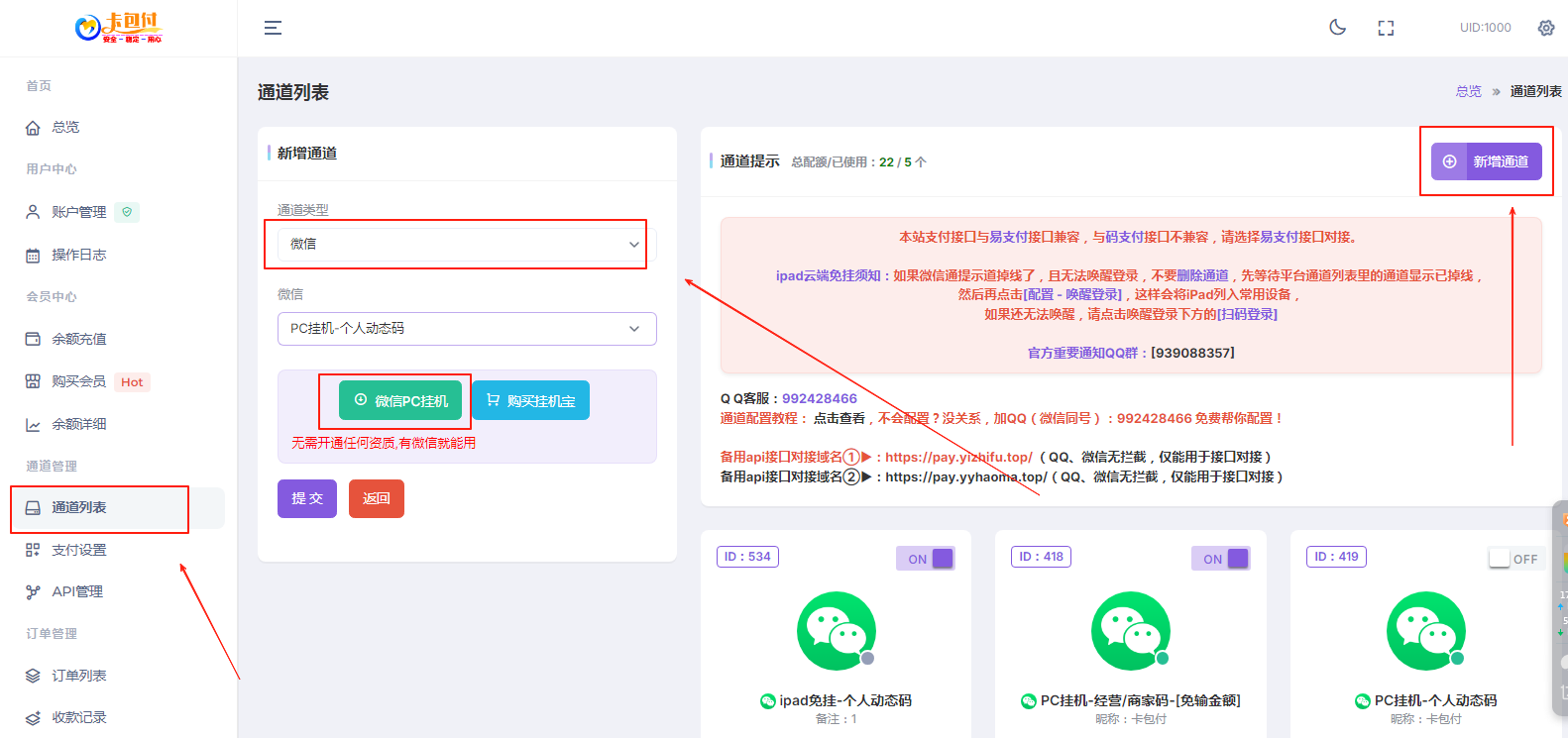The height and width of the screenshot is (738, 1568).
Task: Click the 卡包付 logo
Action: coord(118,28)
